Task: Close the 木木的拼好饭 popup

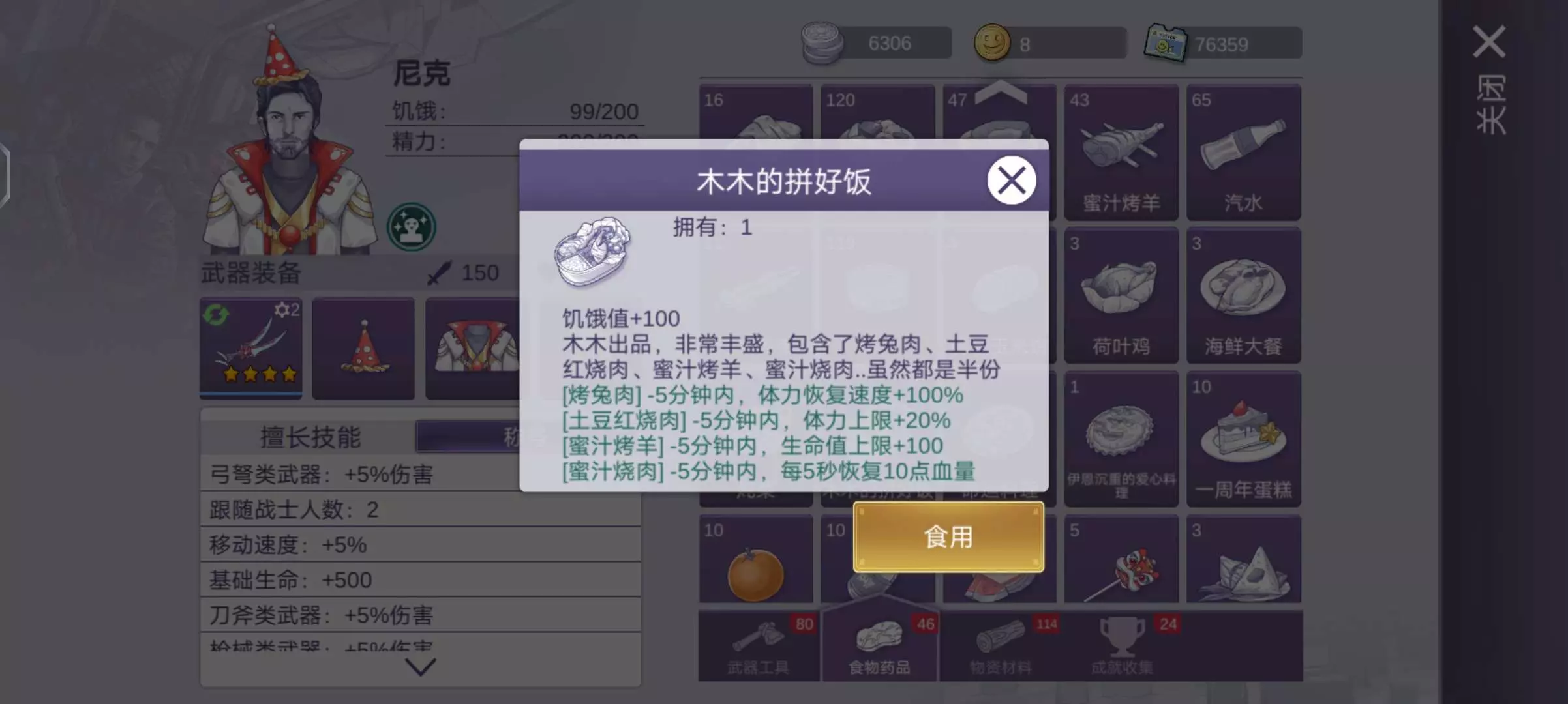Action: coord(1011,180)
